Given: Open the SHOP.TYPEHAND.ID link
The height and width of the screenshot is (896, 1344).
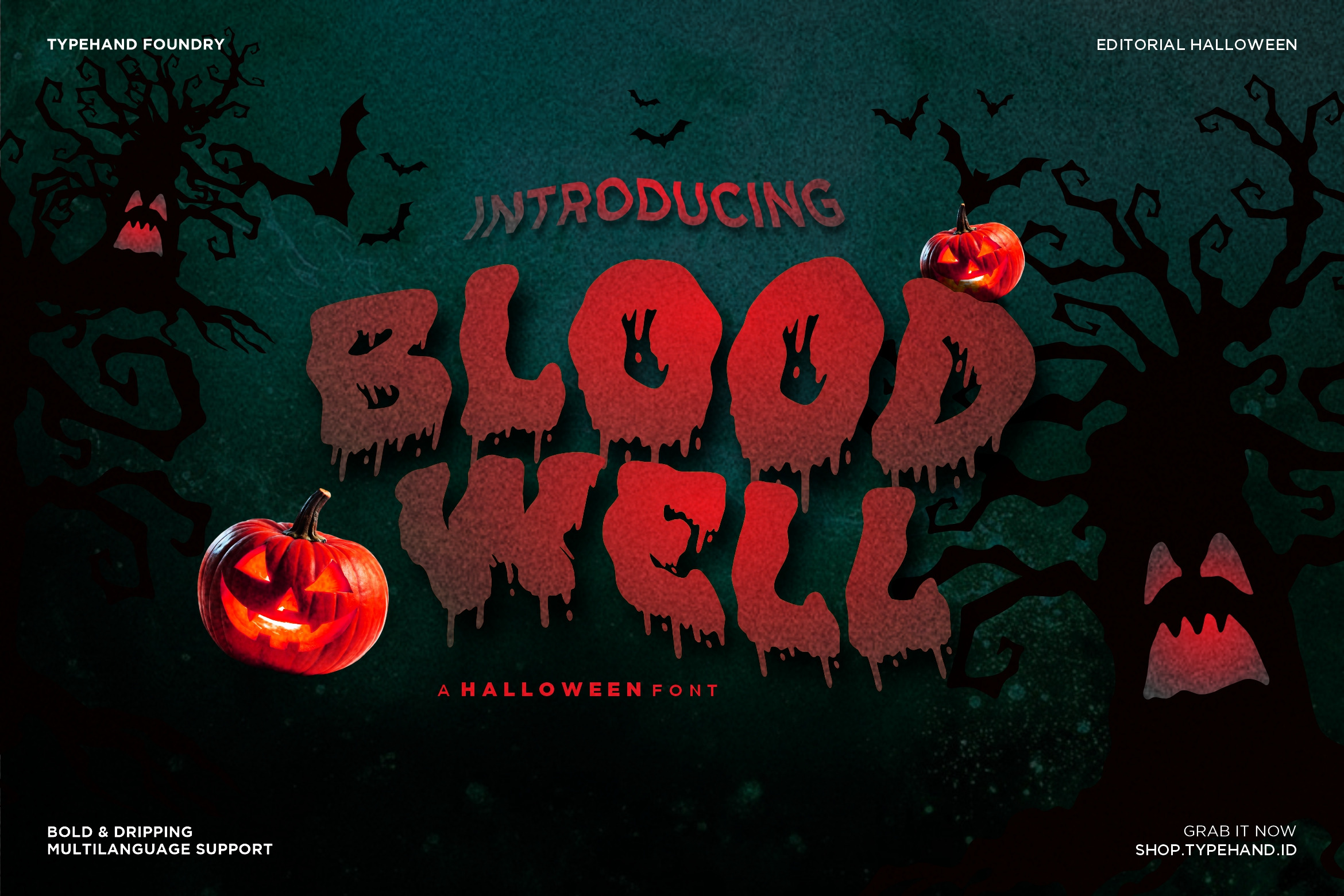Looking at the screenshot, I should point(1216,850).
